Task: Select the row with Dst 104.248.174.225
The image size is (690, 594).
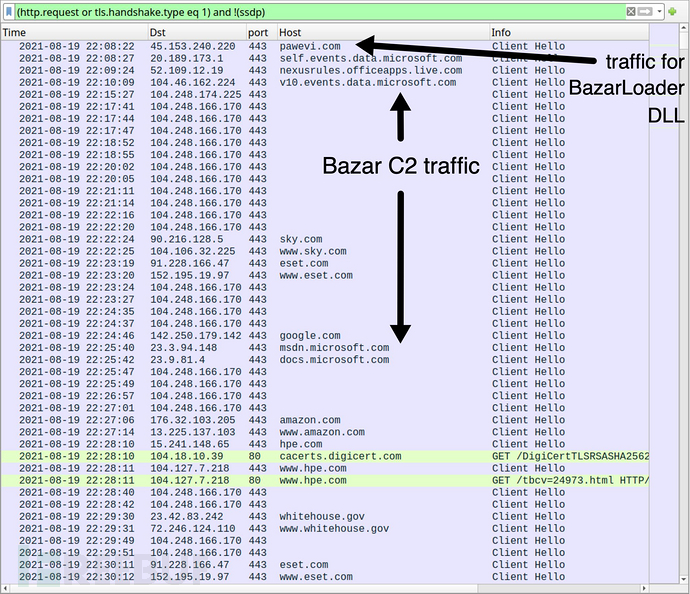Action: click(325, 95)
